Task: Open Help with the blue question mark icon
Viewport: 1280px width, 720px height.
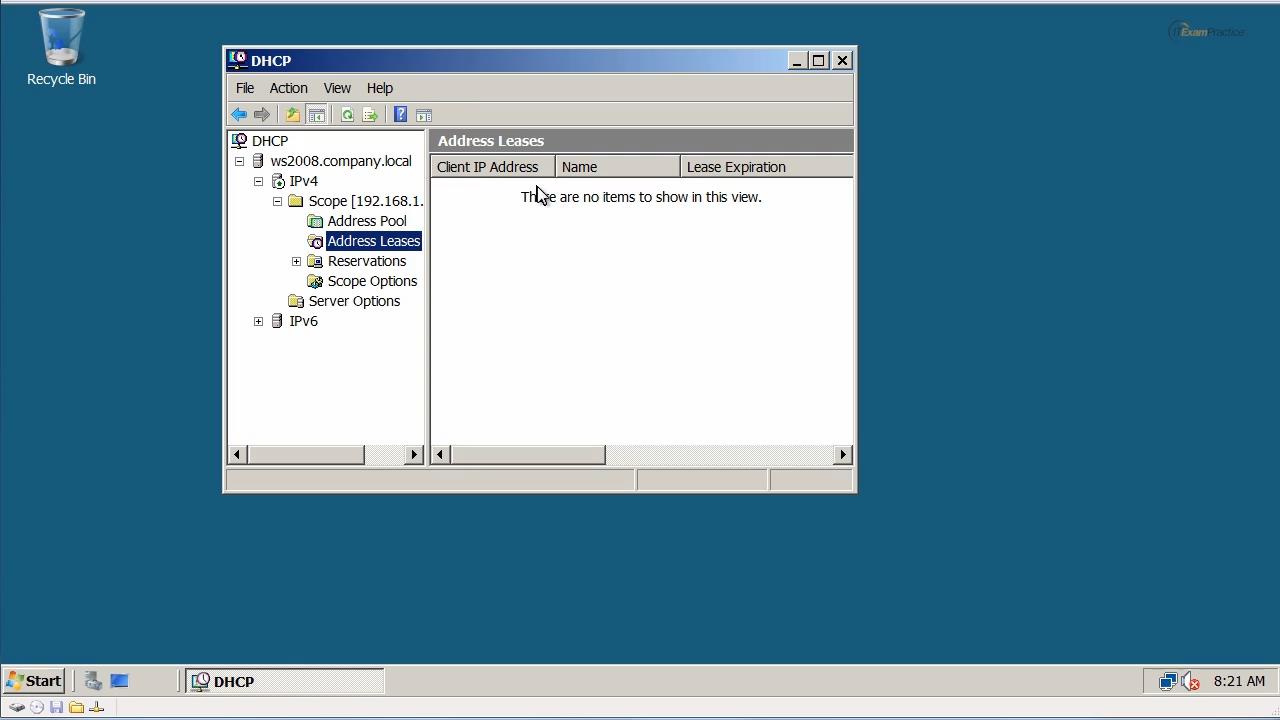Action: coord(400,115)
